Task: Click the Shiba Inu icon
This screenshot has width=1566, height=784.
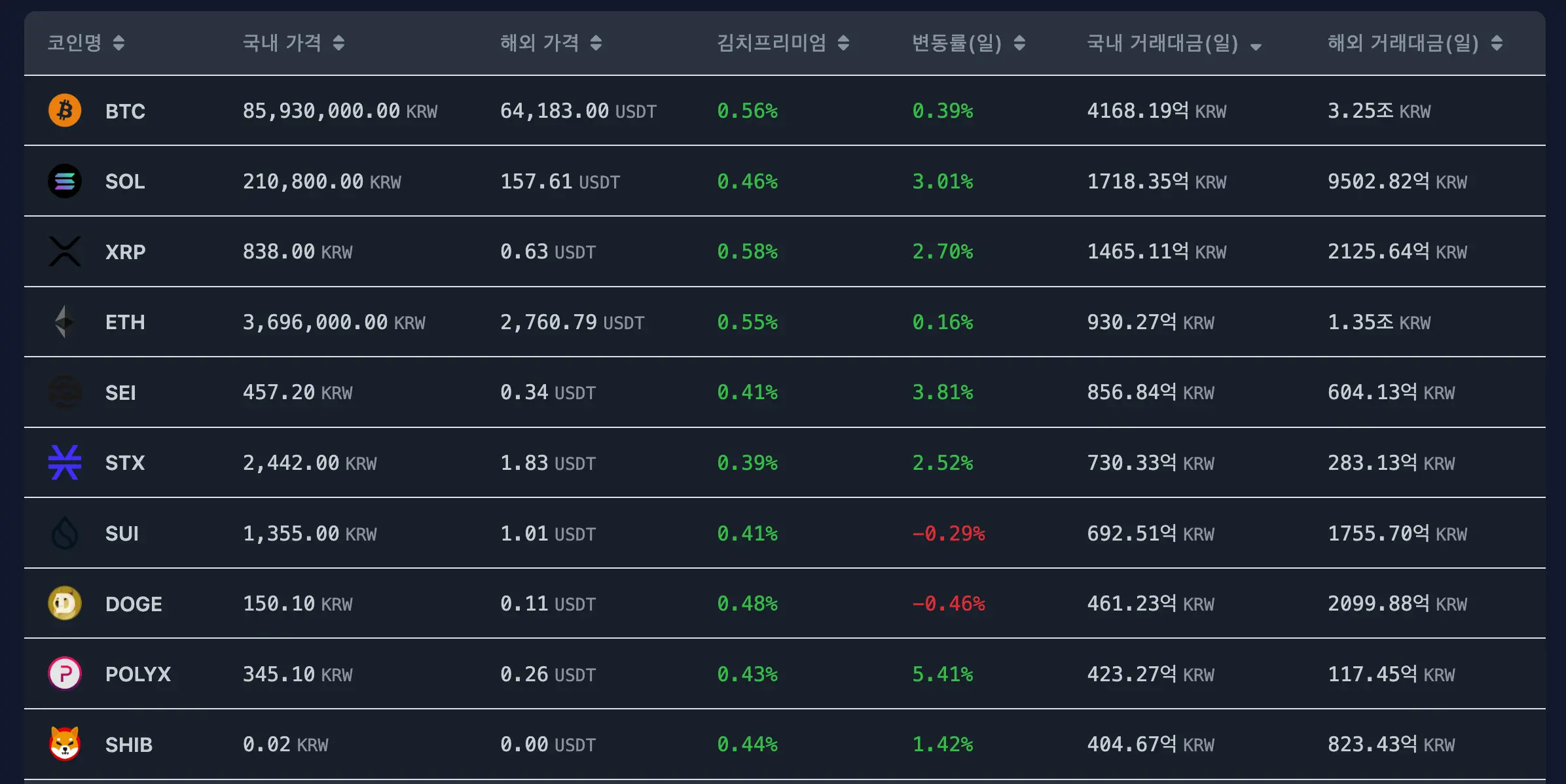Action: click(x=65, y=744)
